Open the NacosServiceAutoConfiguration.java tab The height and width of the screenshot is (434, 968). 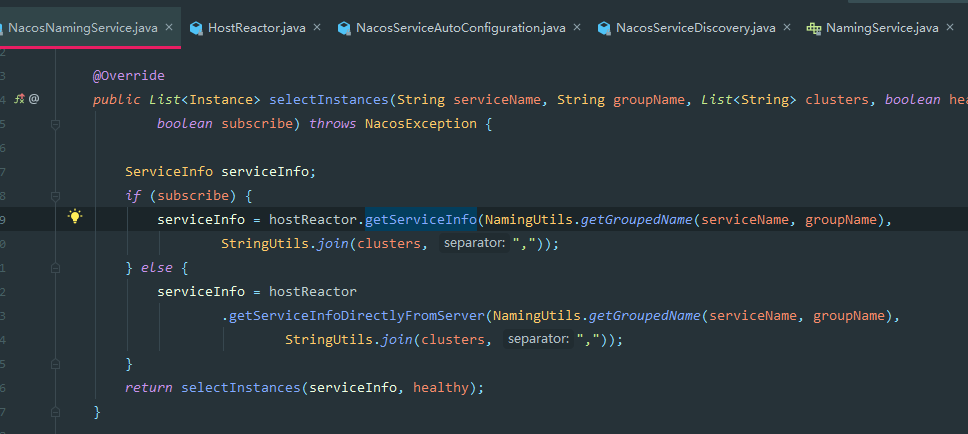pos(461,28)
